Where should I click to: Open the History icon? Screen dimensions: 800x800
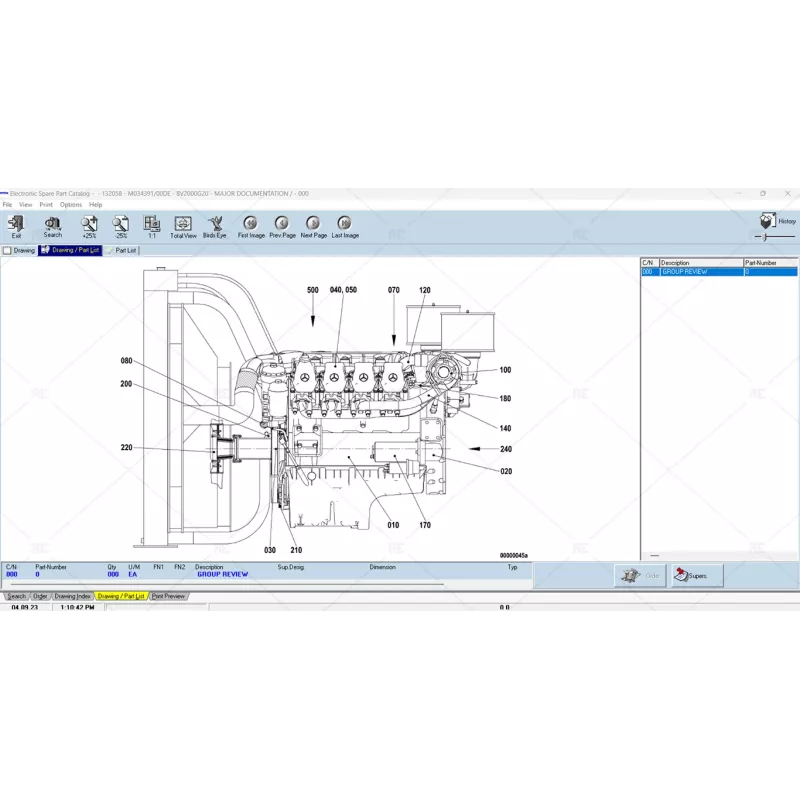[x=769, y=220]
